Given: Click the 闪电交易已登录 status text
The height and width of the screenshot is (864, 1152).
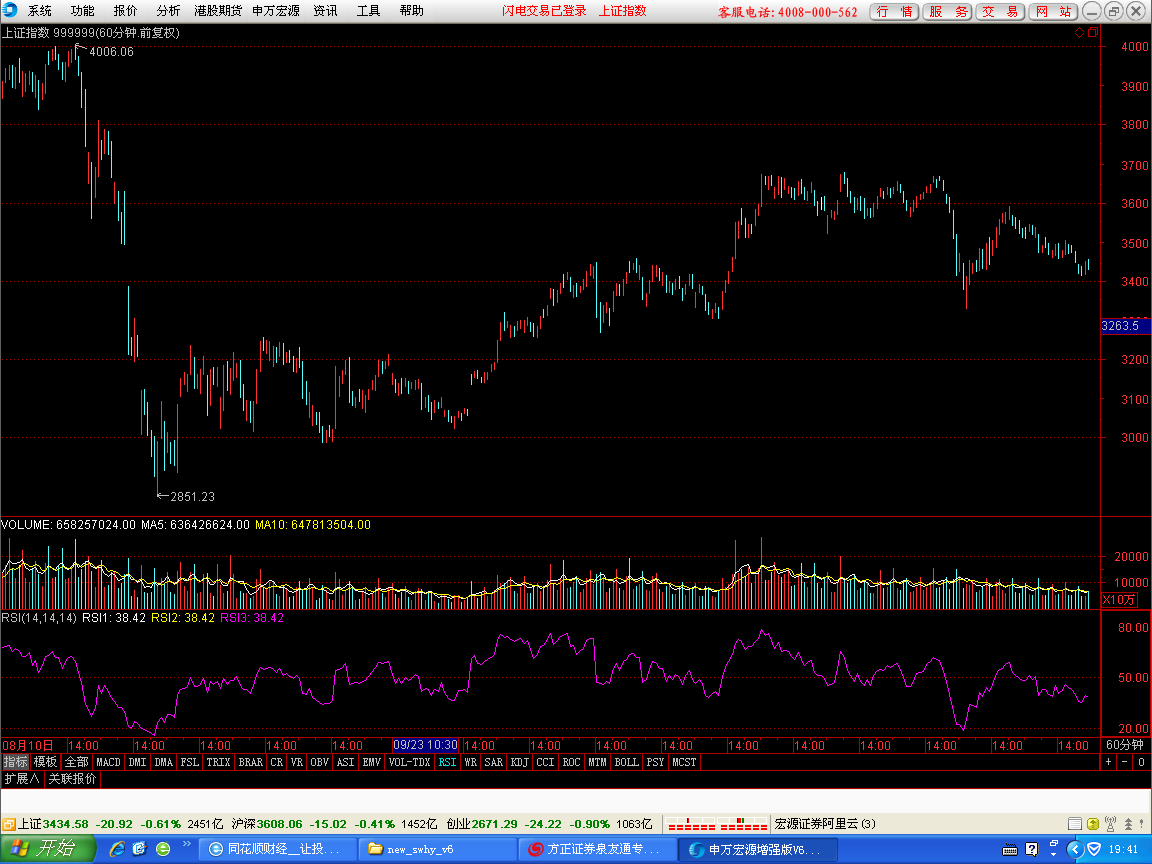Looking at the screenshot, I should point(544,11).
